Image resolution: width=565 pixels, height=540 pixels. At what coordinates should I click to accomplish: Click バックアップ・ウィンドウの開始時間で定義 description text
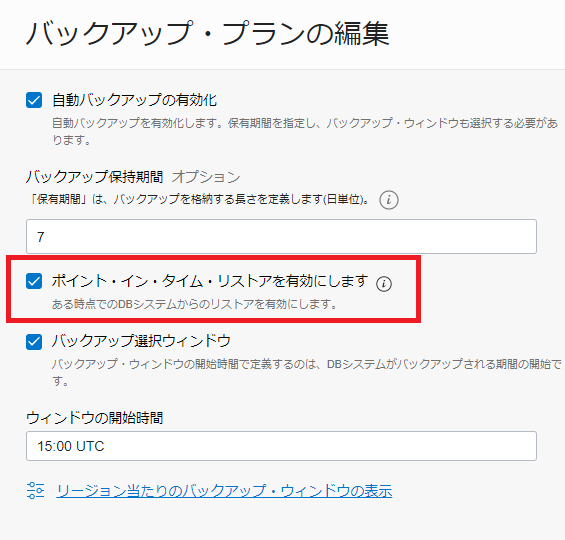(307, 372)
